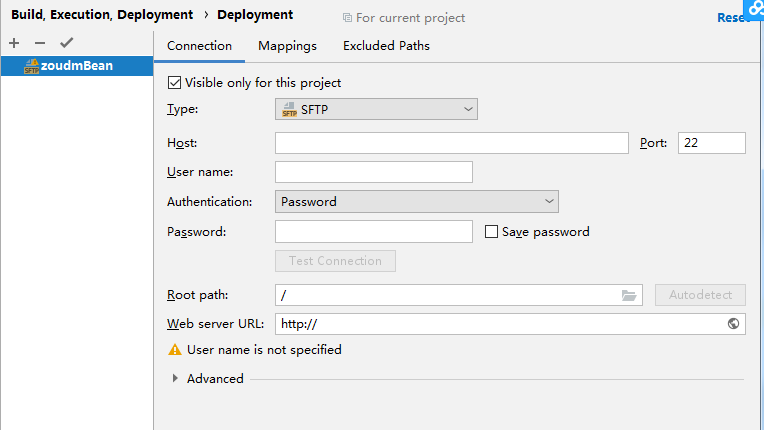Toggle Visible only for this project checkbox
The image size is (764, 430).
coord(175,83)
